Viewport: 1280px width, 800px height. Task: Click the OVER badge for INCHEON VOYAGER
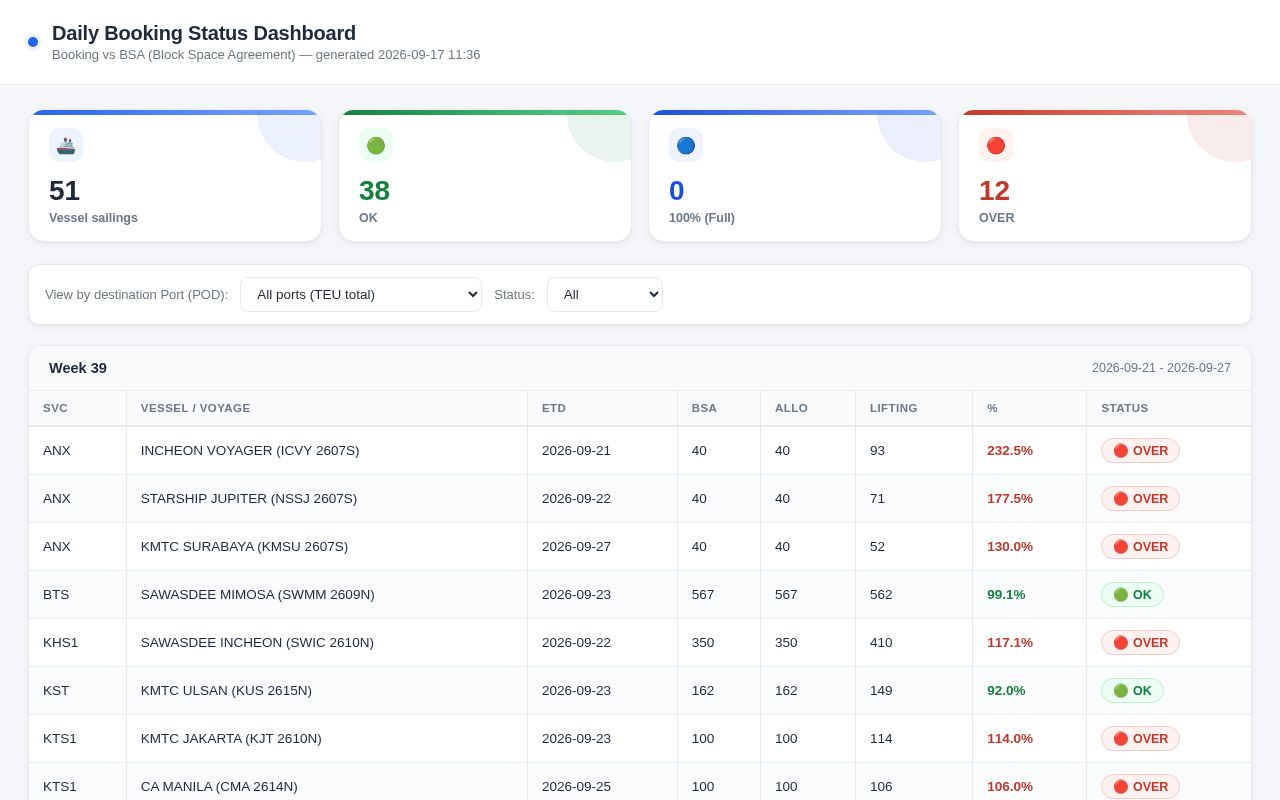pyautogui.click(x=1140, y=451)
